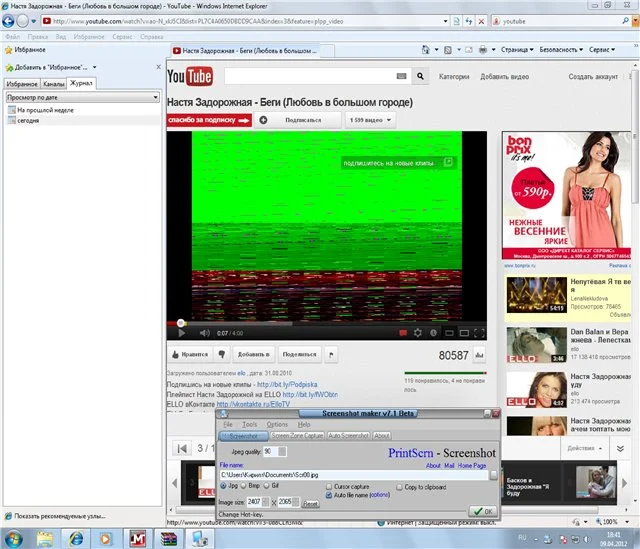Switch to 'Screen Zone Capture' tab
This screenshot has height=549, width=640.
click(x=297, y=436)
